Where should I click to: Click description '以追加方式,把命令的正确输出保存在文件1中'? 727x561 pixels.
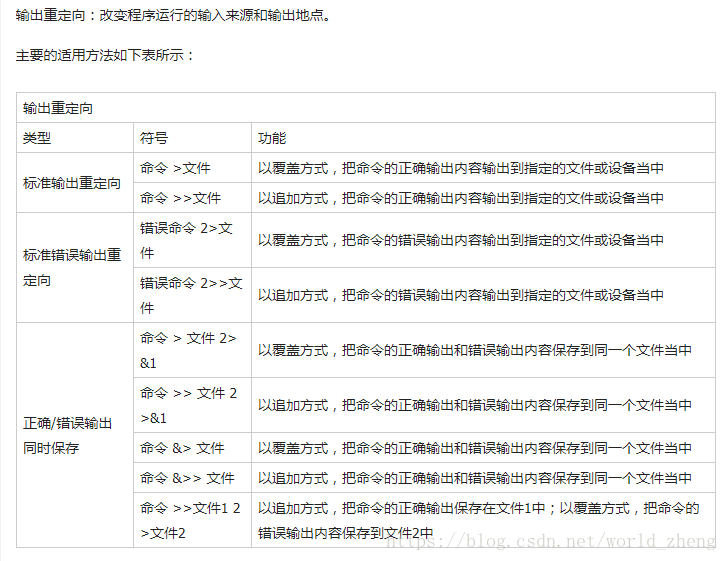point(483,520)
